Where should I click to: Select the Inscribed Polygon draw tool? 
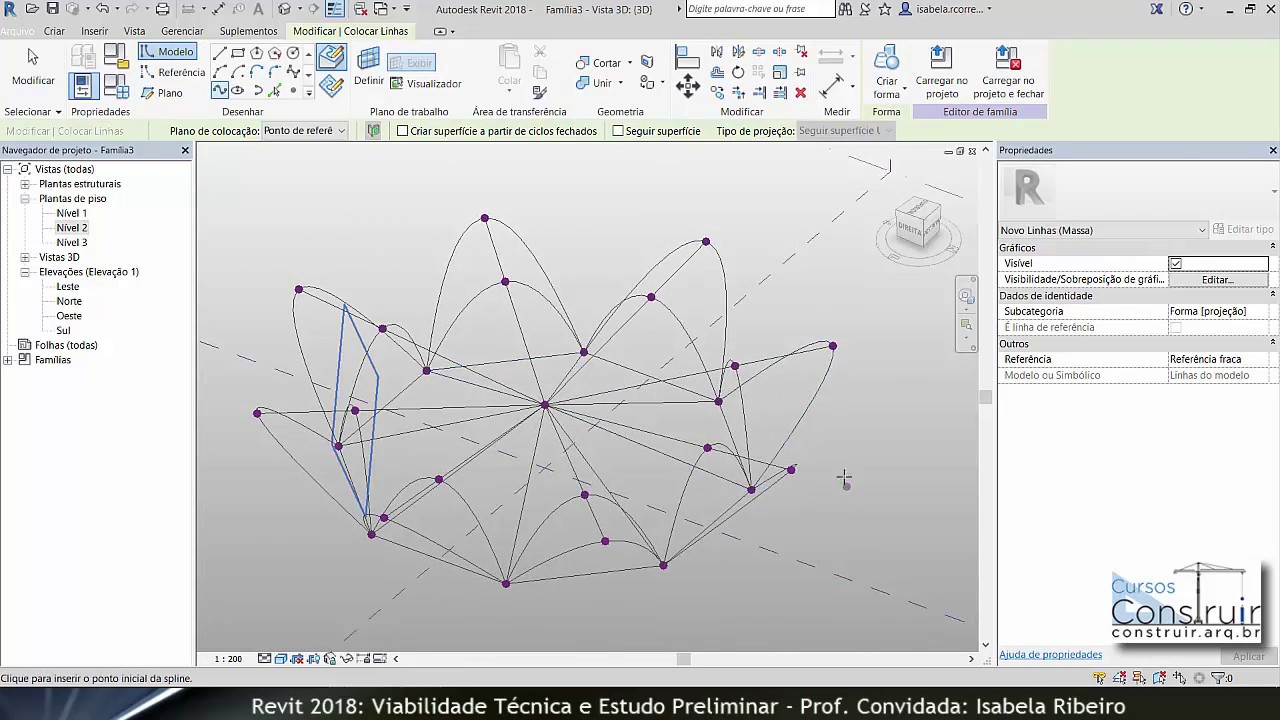(257, 54)
